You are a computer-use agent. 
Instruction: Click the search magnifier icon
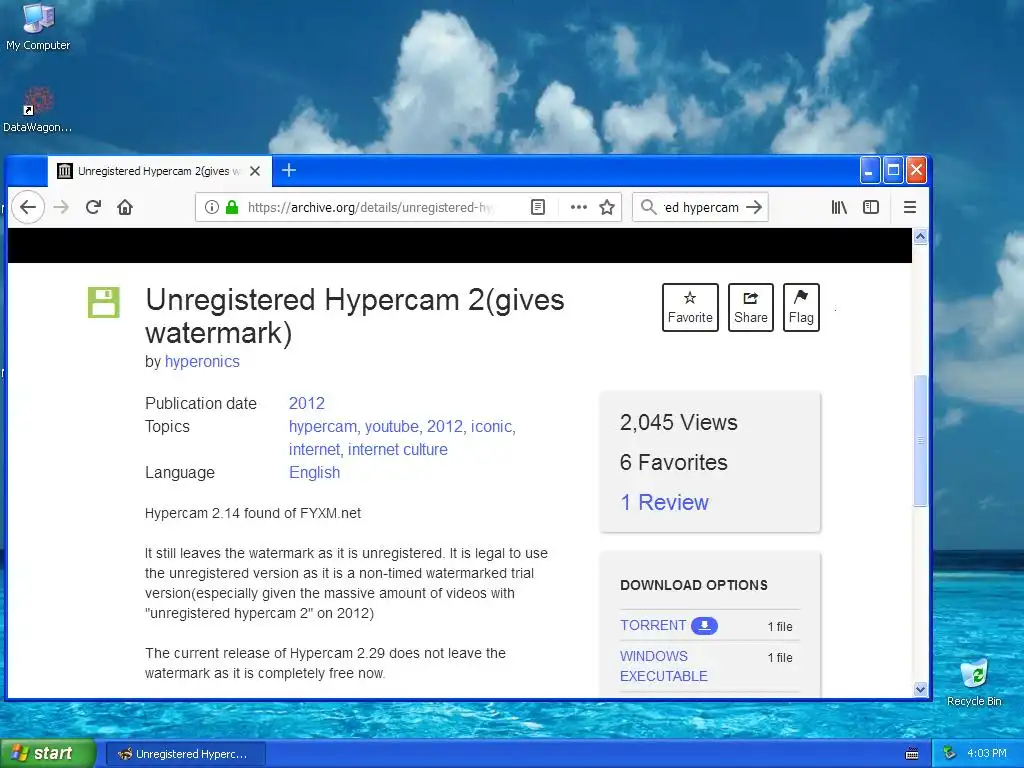pos(648,207)
